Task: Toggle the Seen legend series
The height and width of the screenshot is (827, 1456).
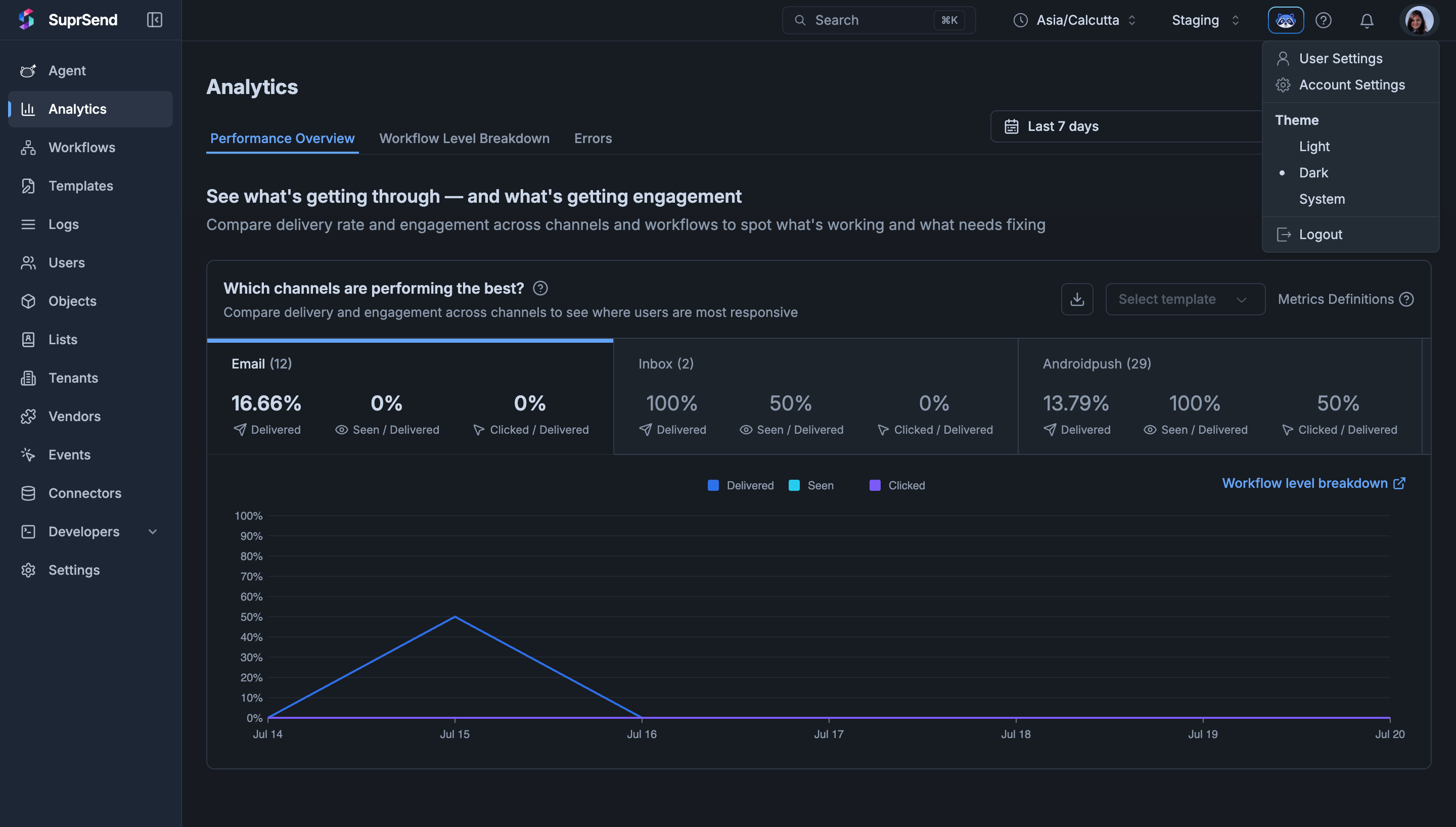Action: 811,486
